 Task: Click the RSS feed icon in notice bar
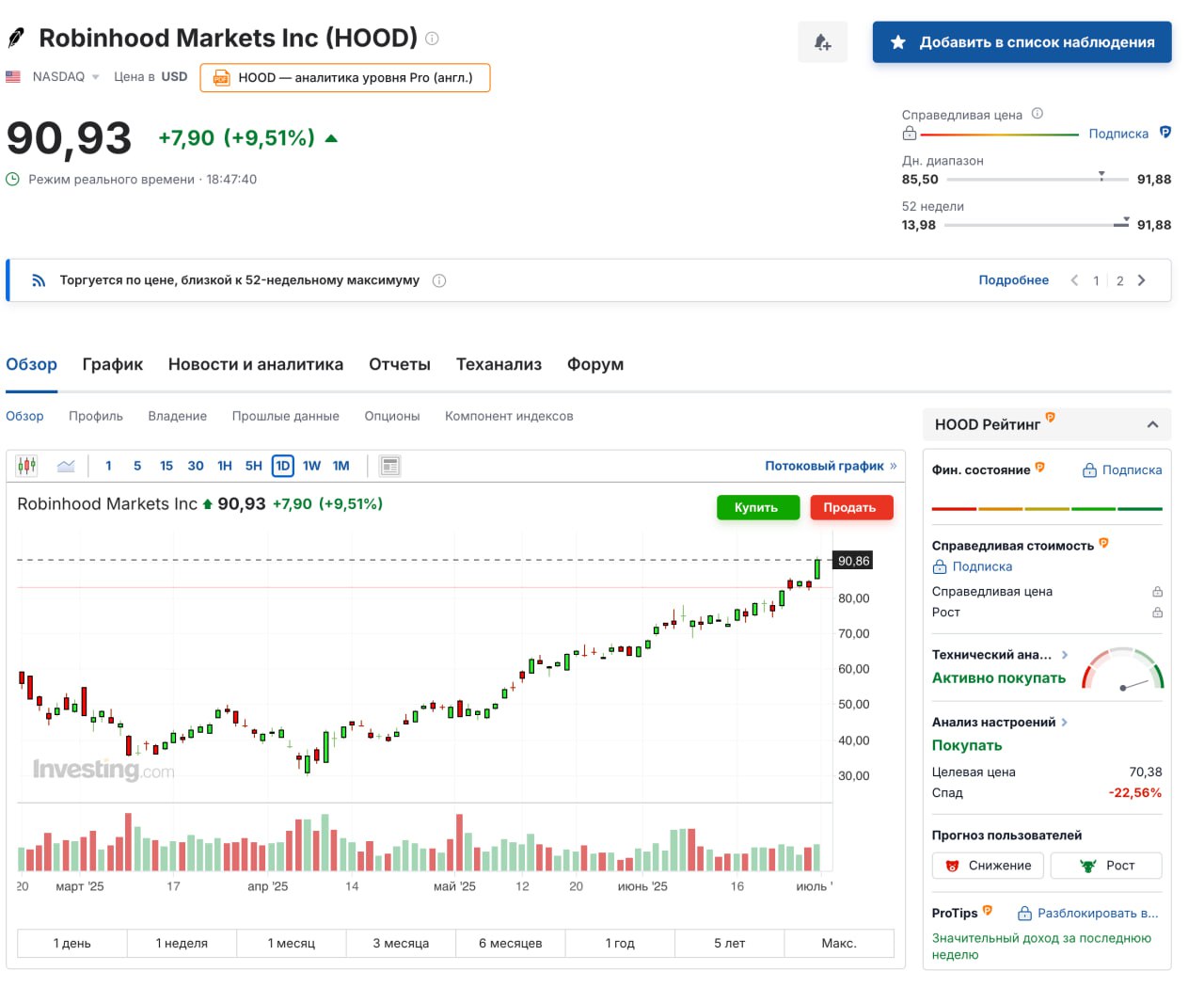click(39, 280)
